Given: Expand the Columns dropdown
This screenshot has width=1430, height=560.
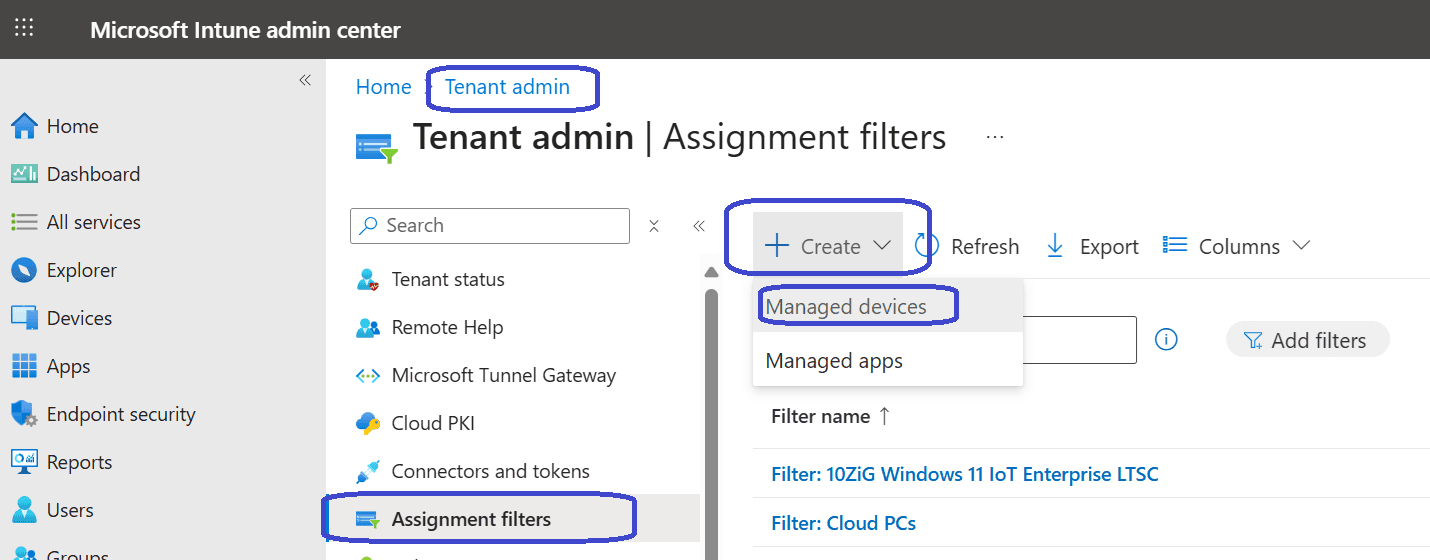Looking at the screenshot, I should (x=1237, y=246).
